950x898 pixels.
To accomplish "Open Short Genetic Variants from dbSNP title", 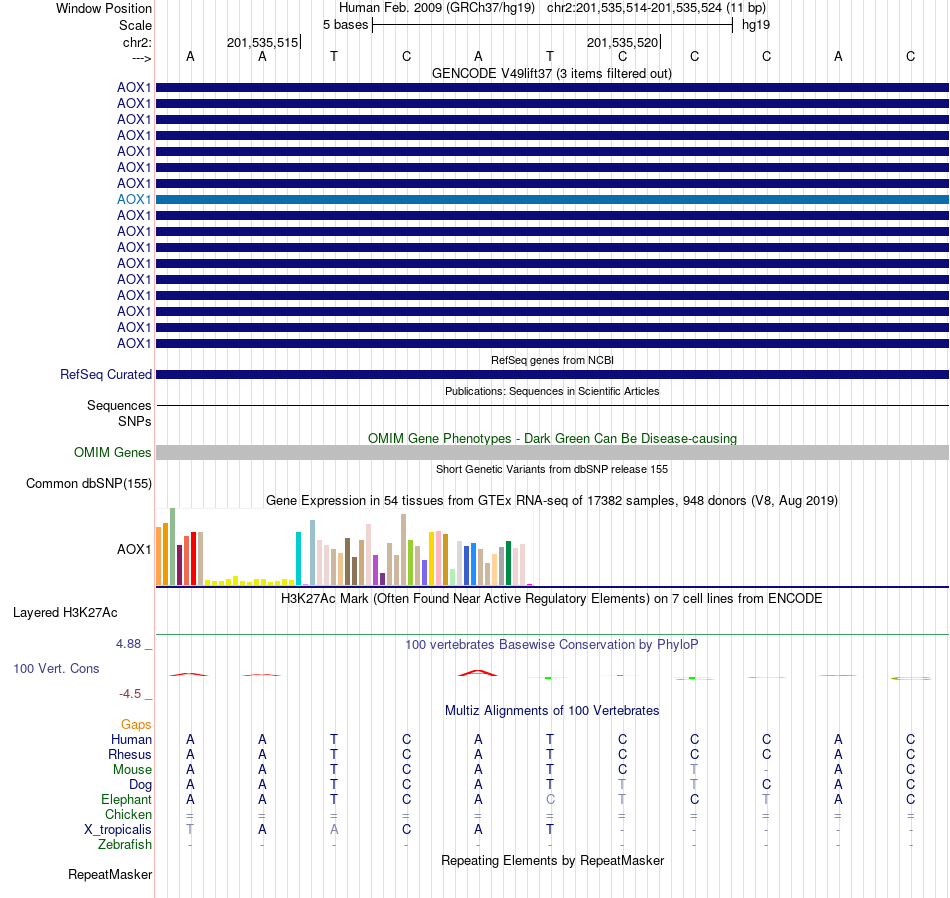I will [x=552, y=469].
